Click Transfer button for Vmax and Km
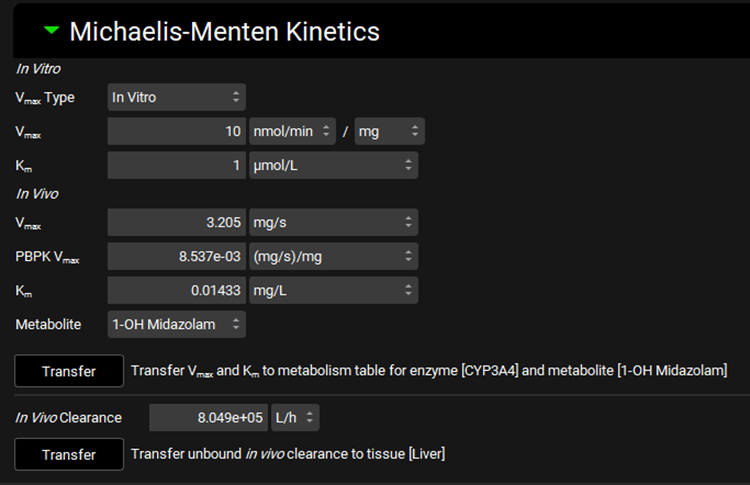This screenshot has height=485, width=750. (69, 371)
